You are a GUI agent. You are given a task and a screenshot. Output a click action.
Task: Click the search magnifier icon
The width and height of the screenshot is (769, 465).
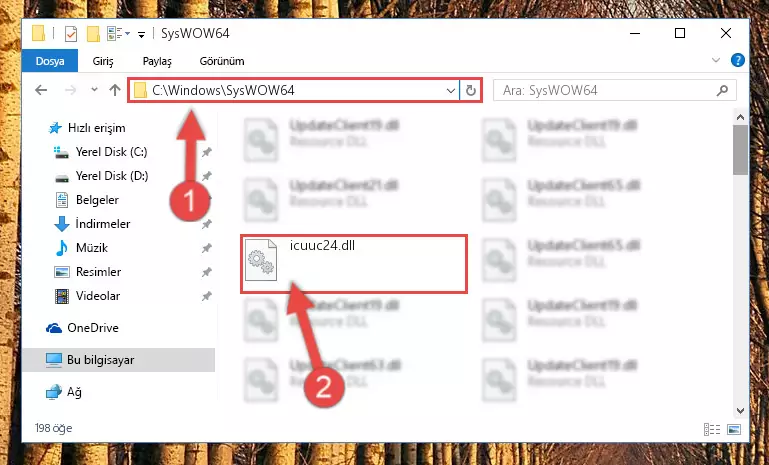722,90
